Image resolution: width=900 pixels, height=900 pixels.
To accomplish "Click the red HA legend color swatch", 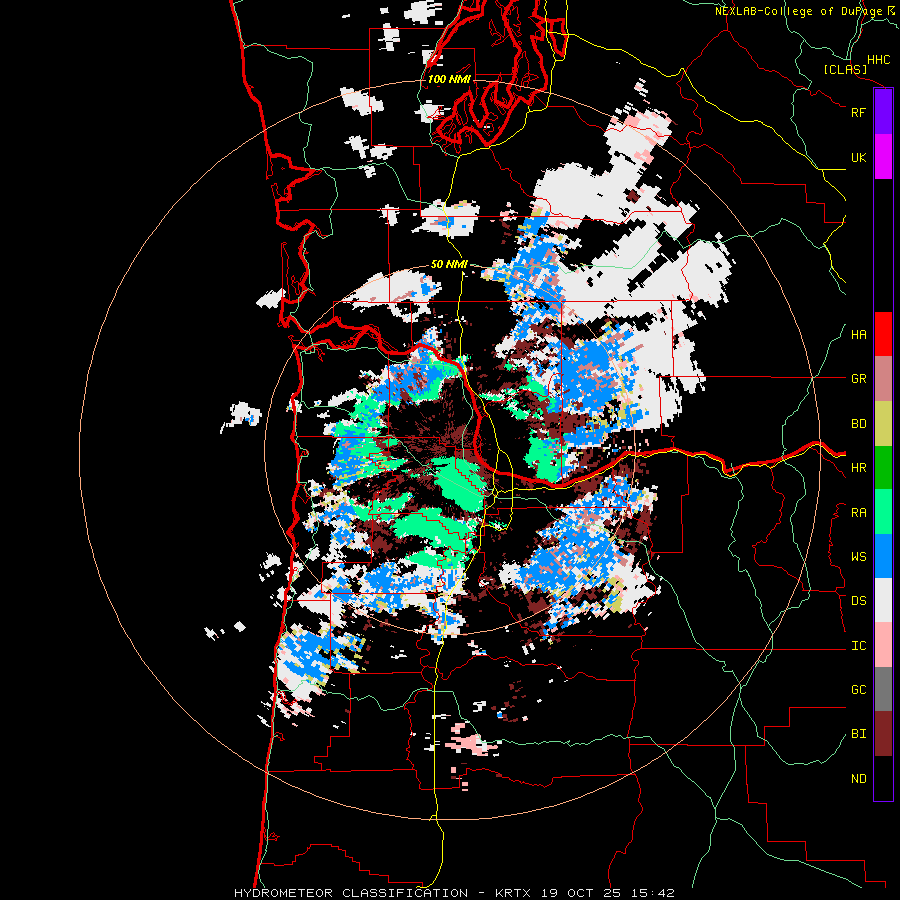I will (x=883, y=334).
